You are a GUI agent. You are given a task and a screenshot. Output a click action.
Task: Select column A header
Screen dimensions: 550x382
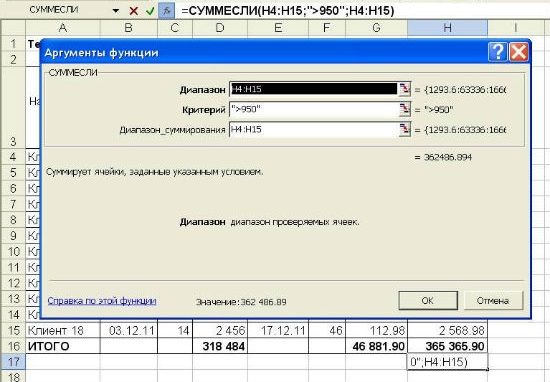[x=63, y=28]
